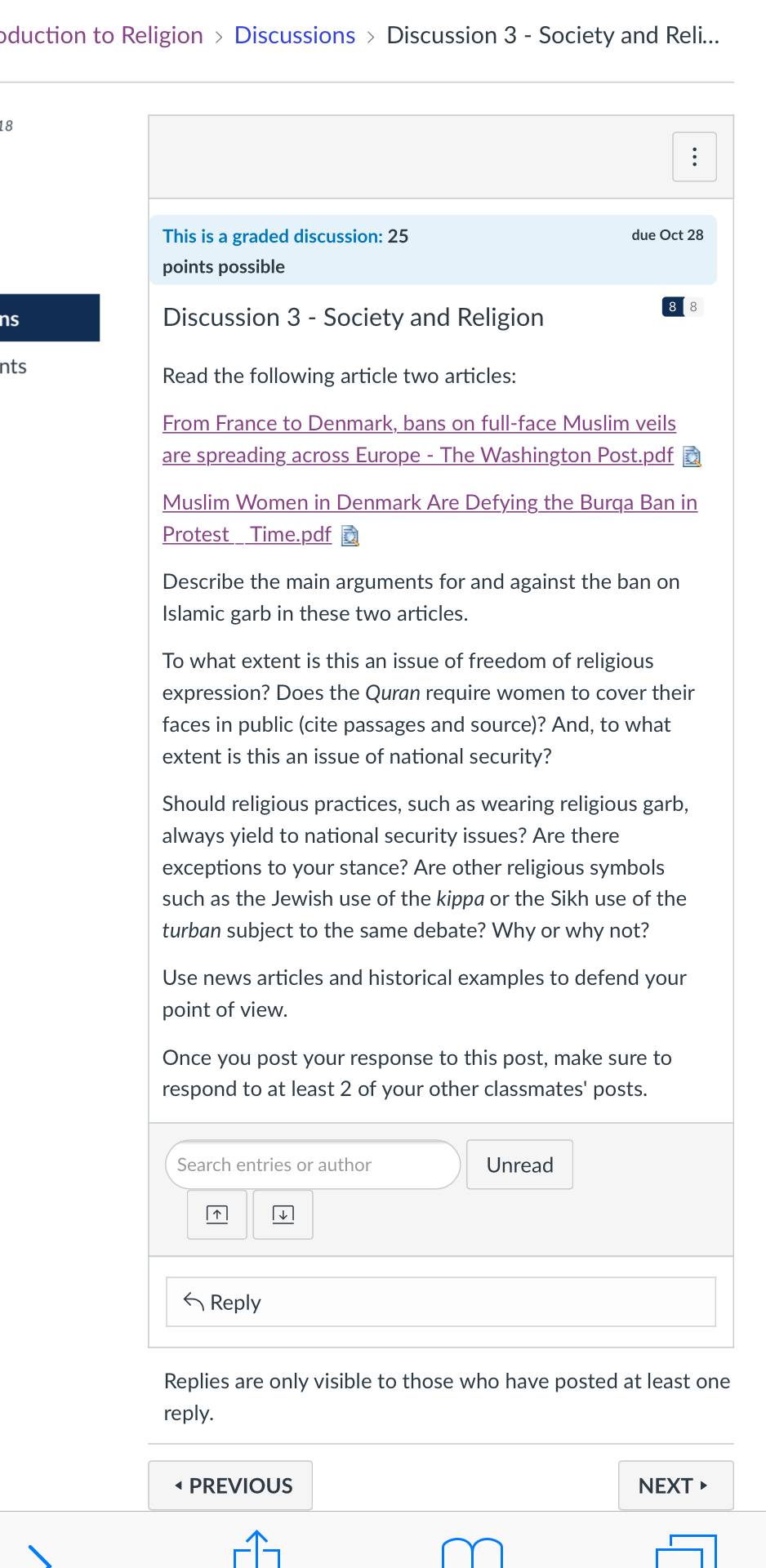
Task: Select the highlighted Discussions sidebar tab
Action: [50, 318]
